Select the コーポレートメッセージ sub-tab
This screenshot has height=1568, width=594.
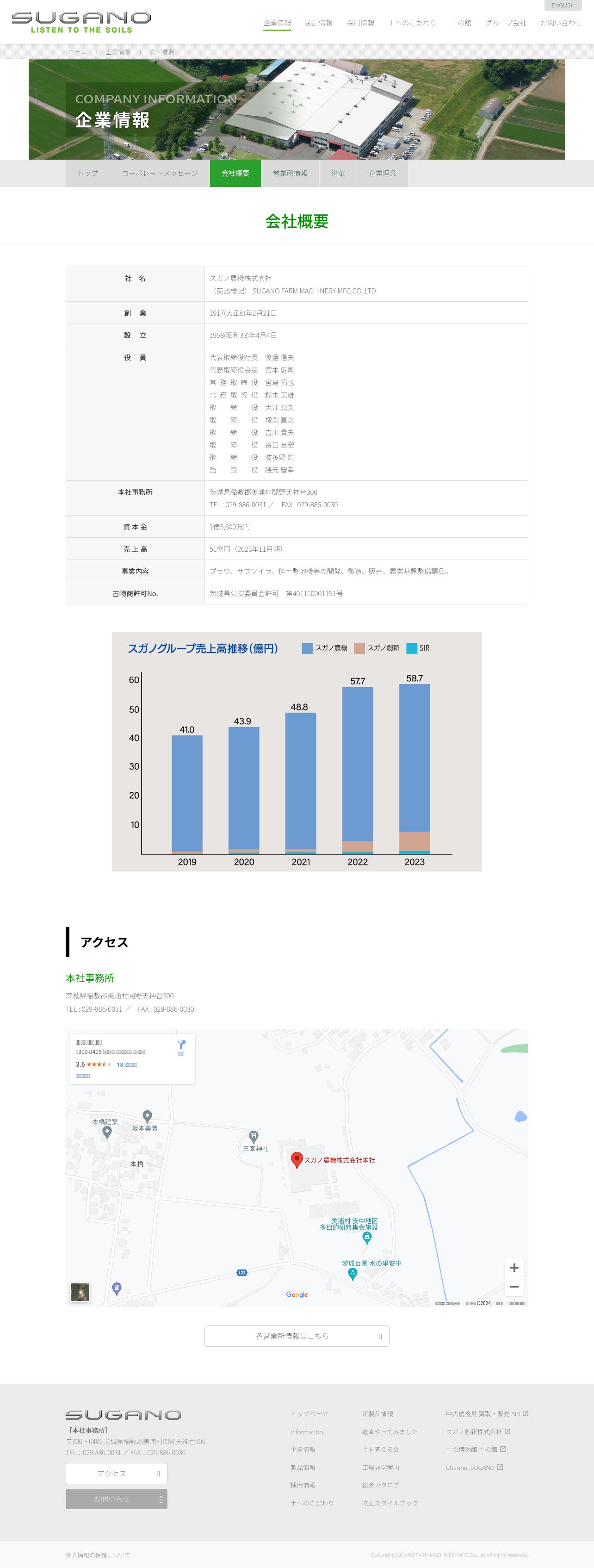(160, 173)
